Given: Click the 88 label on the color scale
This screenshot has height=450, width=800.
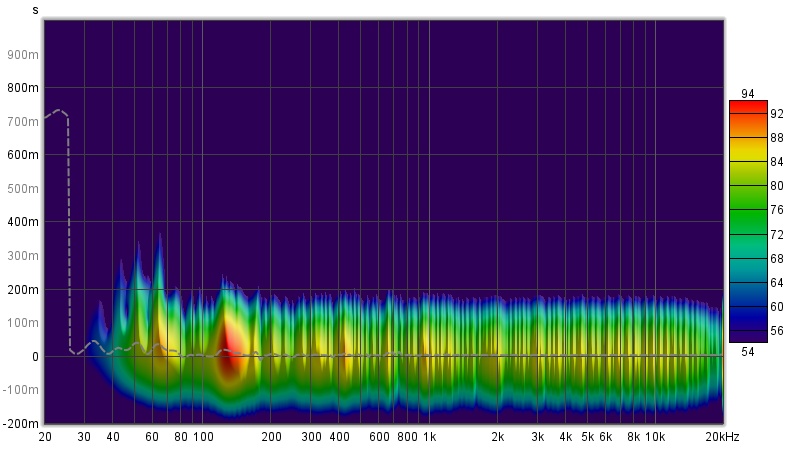Looking at the screenshot, I should coord(776,138).
